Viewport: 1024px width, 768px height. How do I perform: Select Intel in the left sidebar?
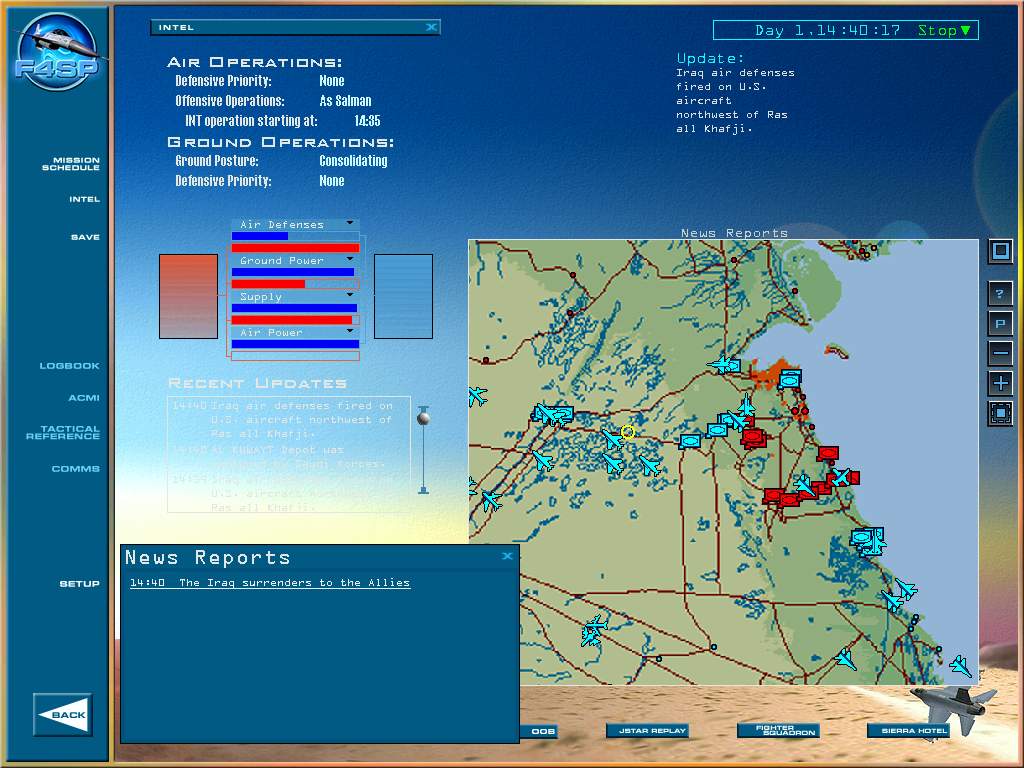pos(84,199)
